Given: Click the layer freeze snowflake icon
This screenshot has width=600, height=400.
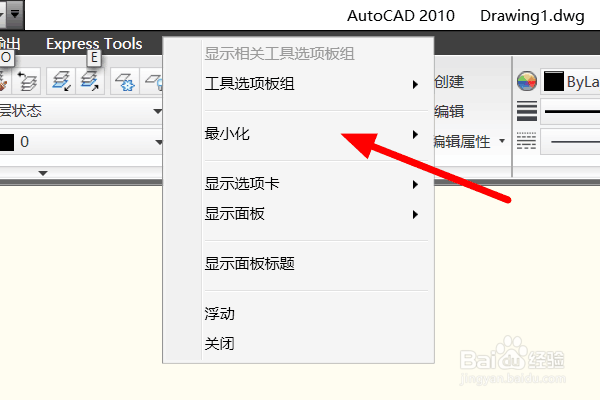Looking at the screenshot, I should [125, 81].
